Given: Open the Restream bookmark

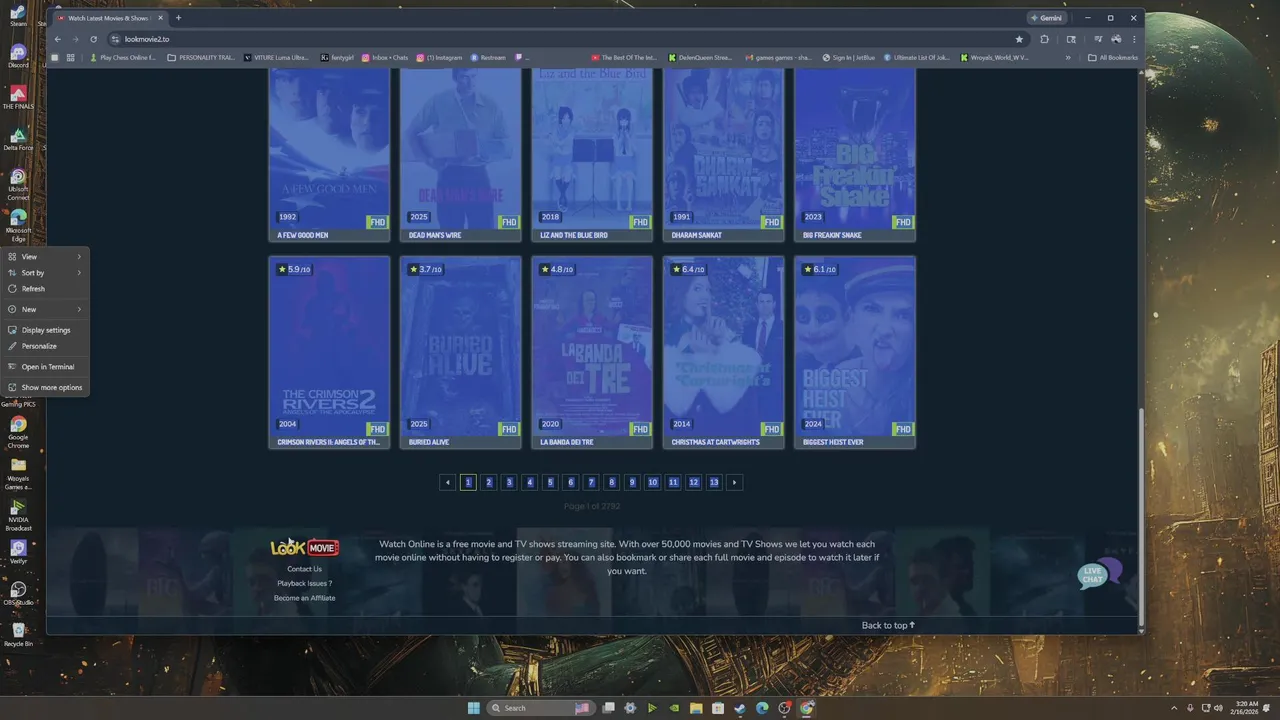Looking at the screenshot, I should (x=489, y=58).
